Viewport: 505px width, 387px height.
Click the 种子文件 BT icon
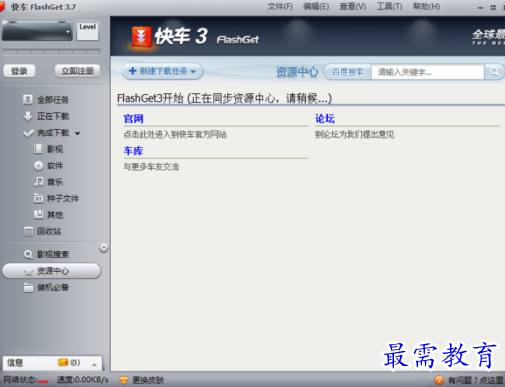click(38, 198)
